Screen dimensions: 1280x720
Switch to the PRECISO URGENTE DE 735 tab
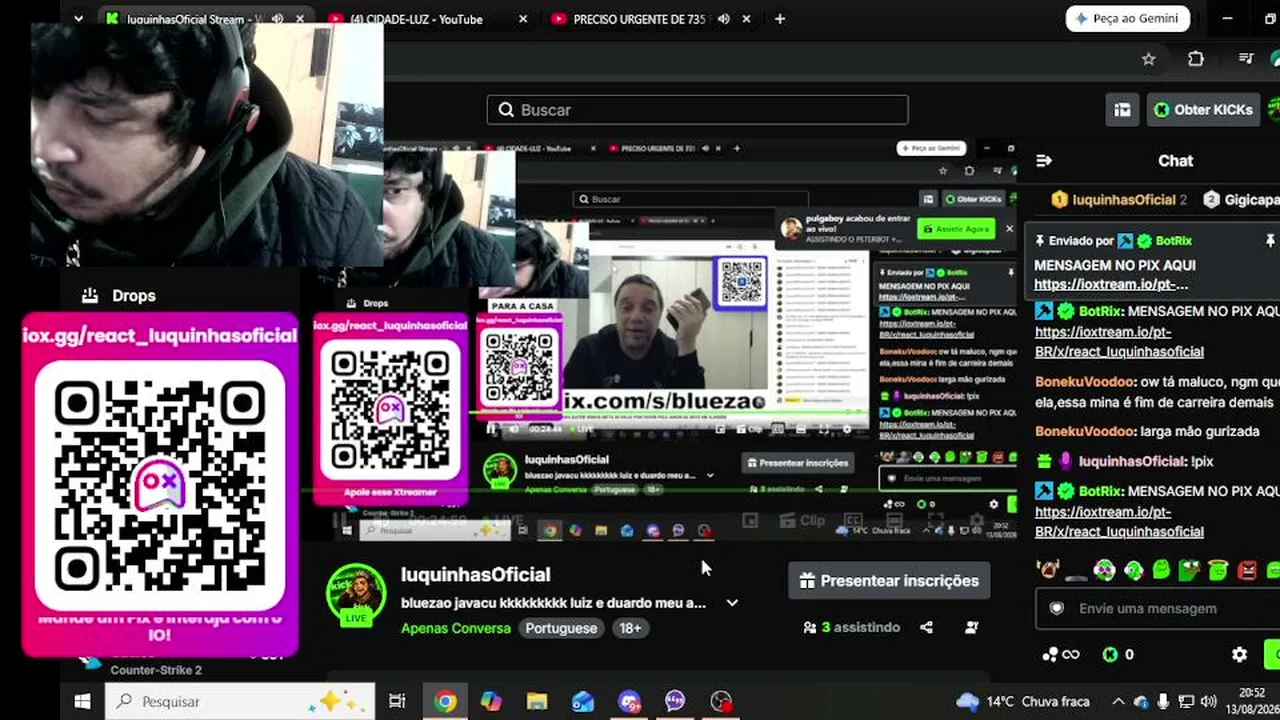tap(640, 19)
